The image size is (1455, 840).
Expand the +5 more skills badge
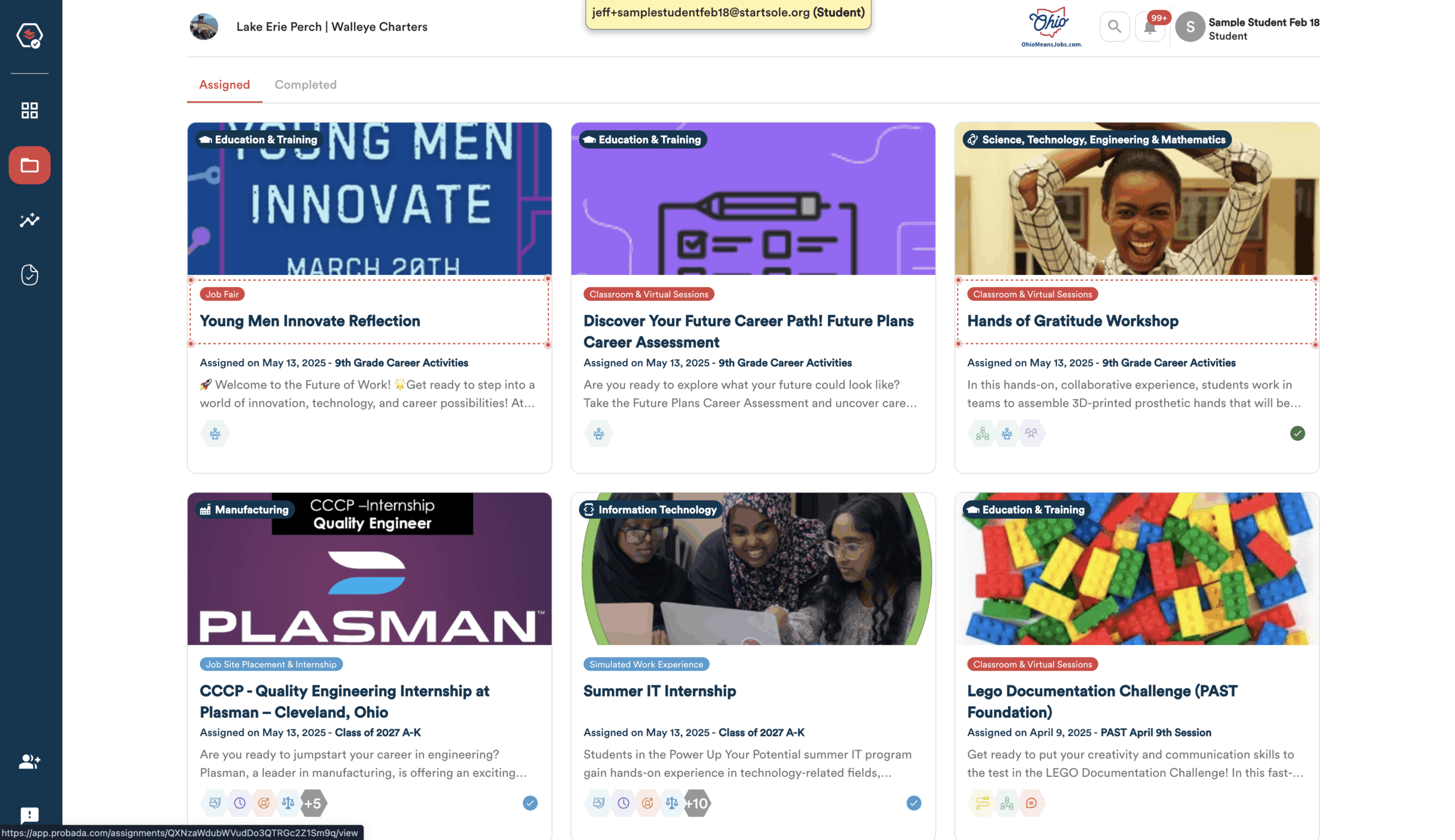[x=313, y=803]
